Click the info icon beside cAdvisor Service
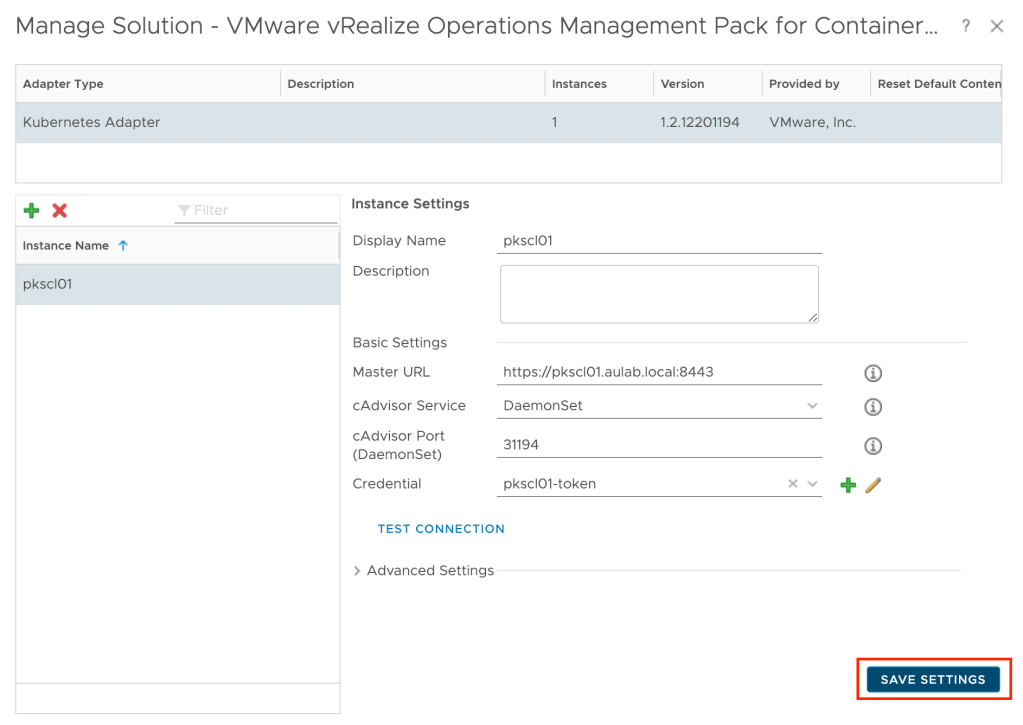Image resolution: width=1023 pixels, height=725 pixels. (872, 407)
